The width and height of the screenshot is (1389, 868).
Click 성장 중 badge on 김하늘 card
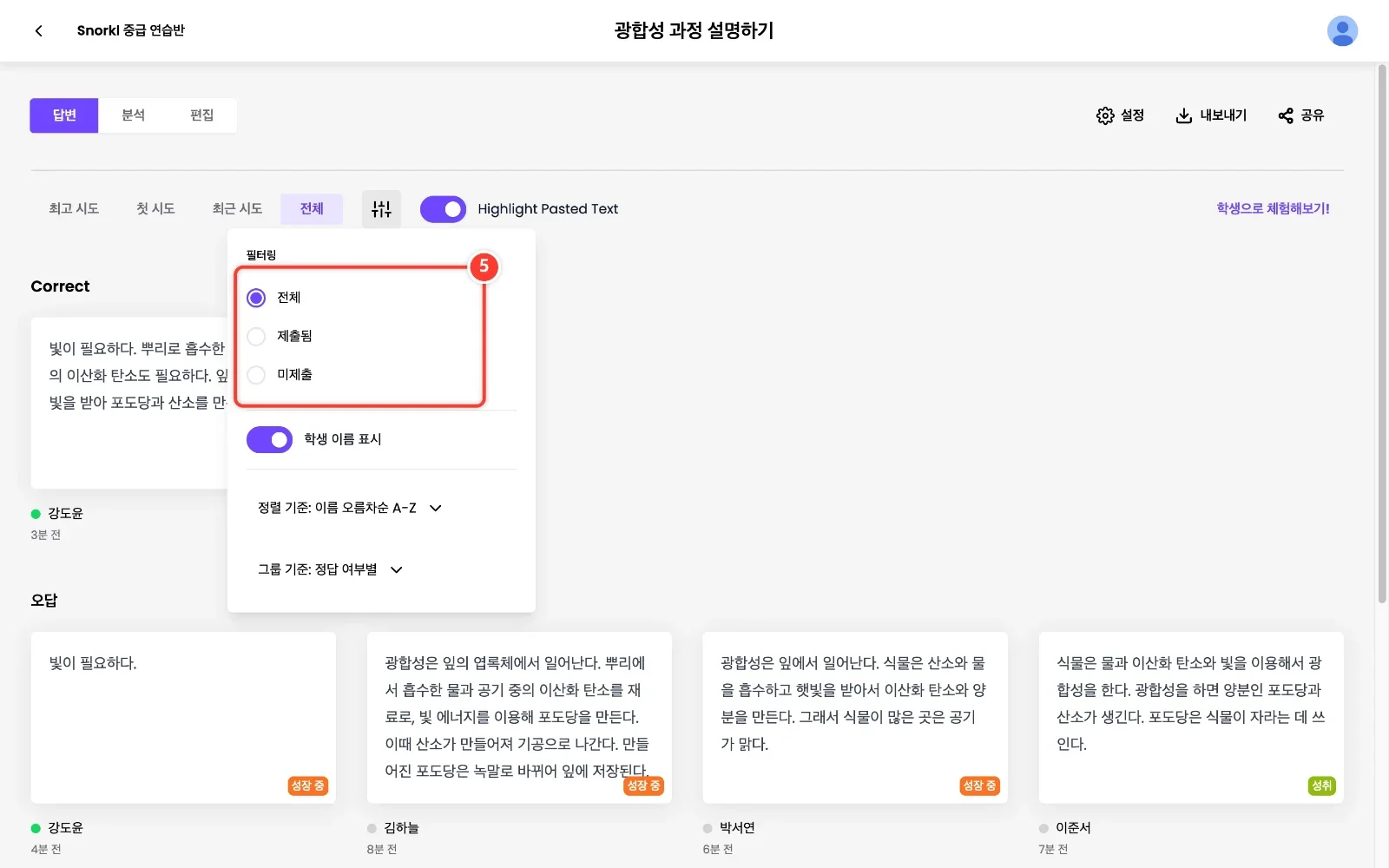coord(643,786)
